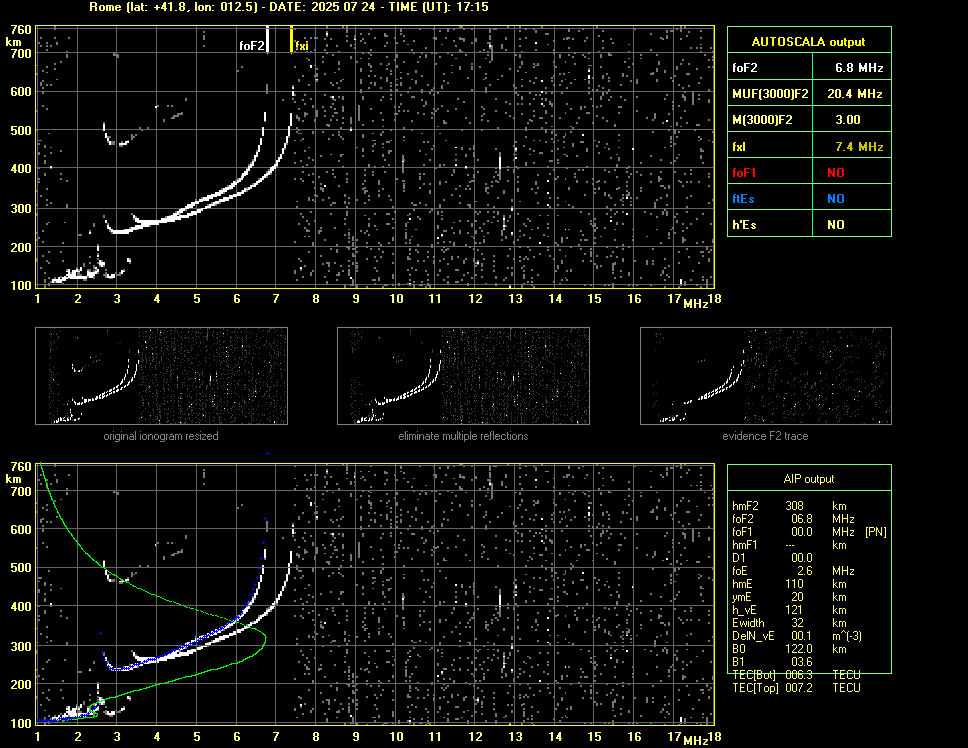Viewport: 968px width, 748px height.
Task: Click the 500 km label on bottom ionogram axis
Action: [20, 568]
